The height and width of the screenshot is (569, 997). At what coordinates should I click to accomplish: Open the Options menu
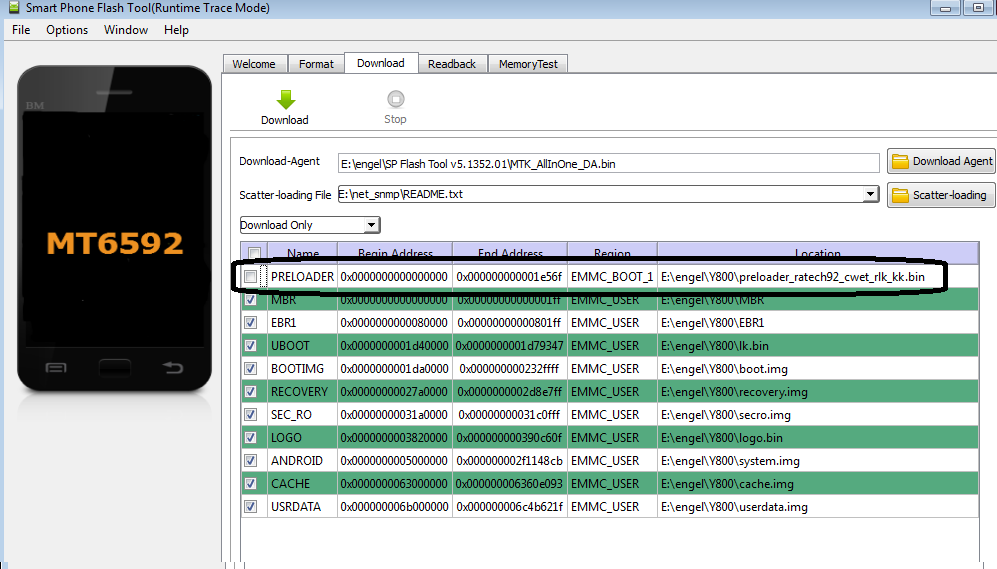click(x=67, y=30)
